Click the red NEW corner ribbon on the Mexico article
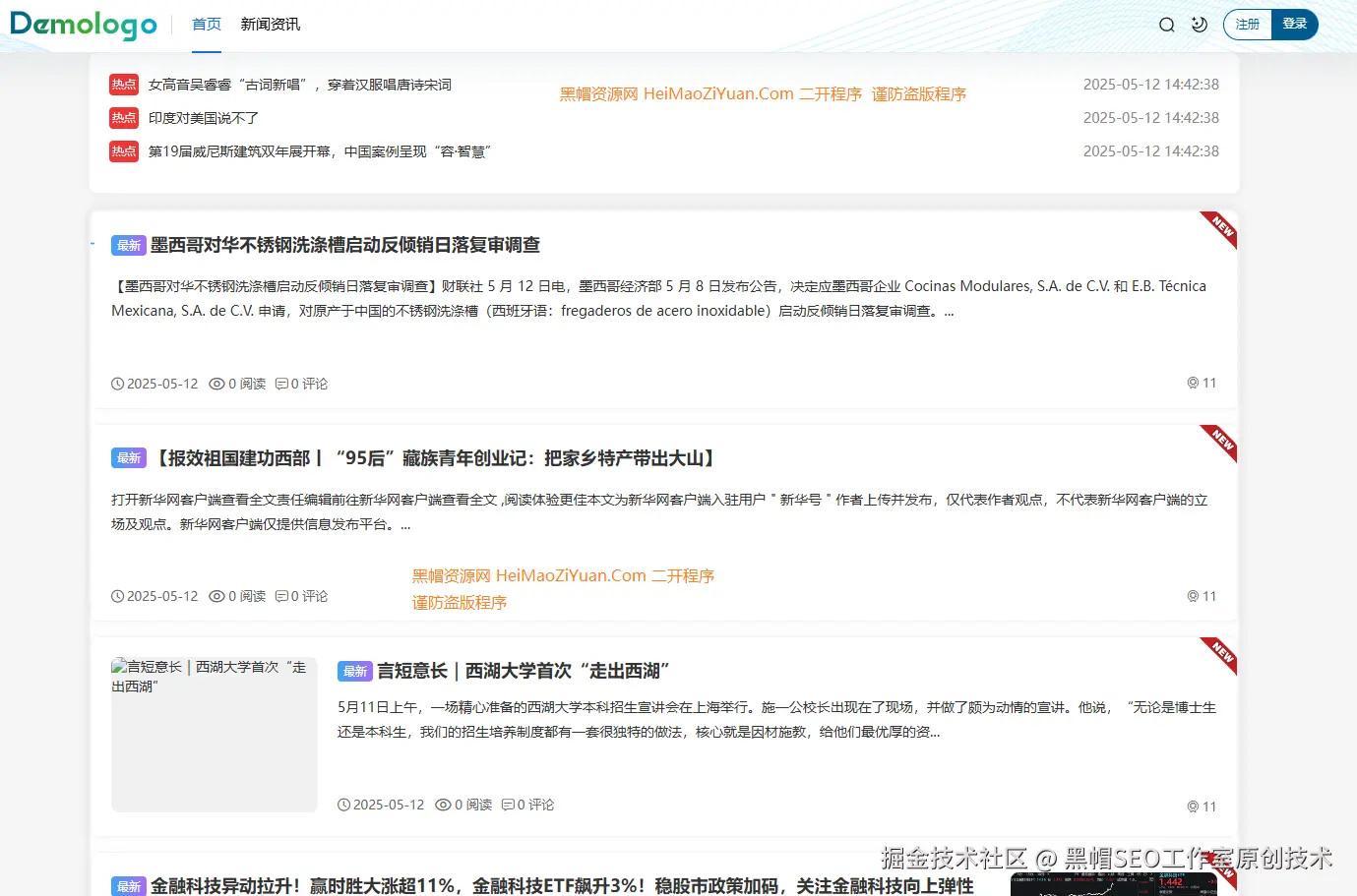1357x896 pixels. click(x=1219, y=230)
